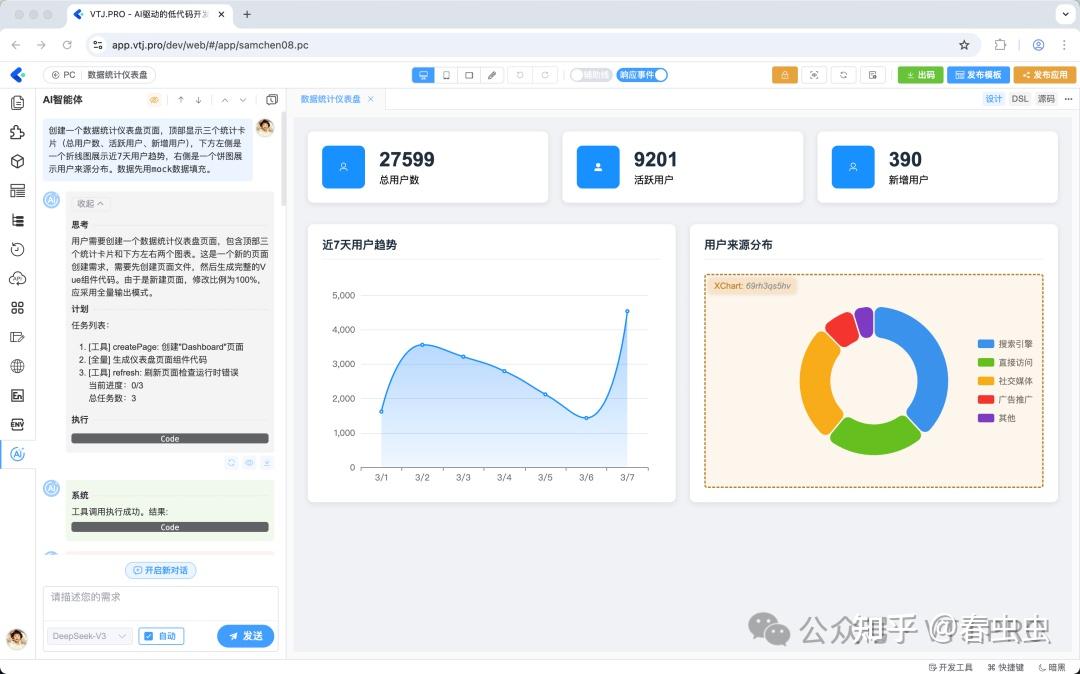
Task: Click the 出码 export code button
Action: 920,75
